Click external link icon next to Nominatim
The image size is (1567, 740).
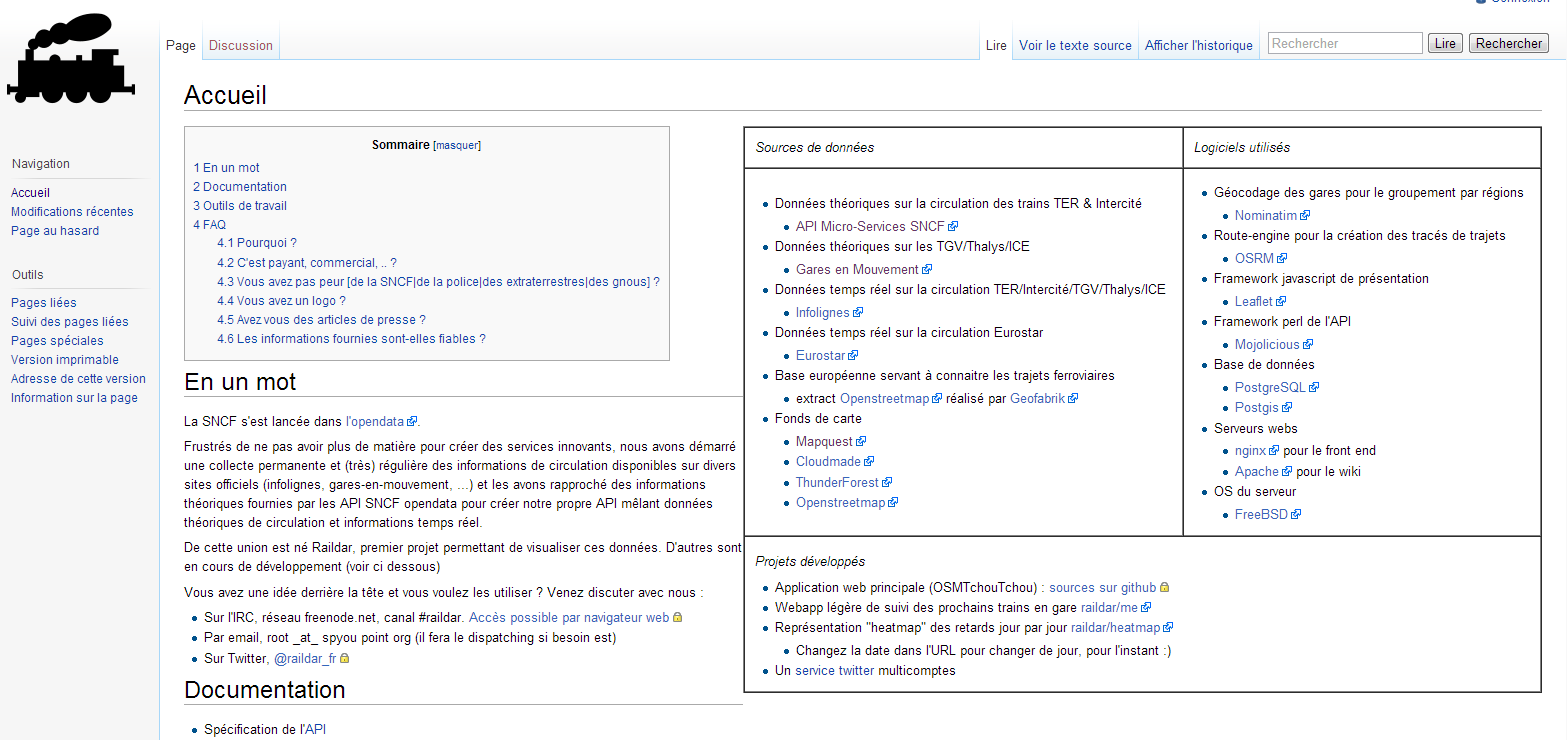1305,216
